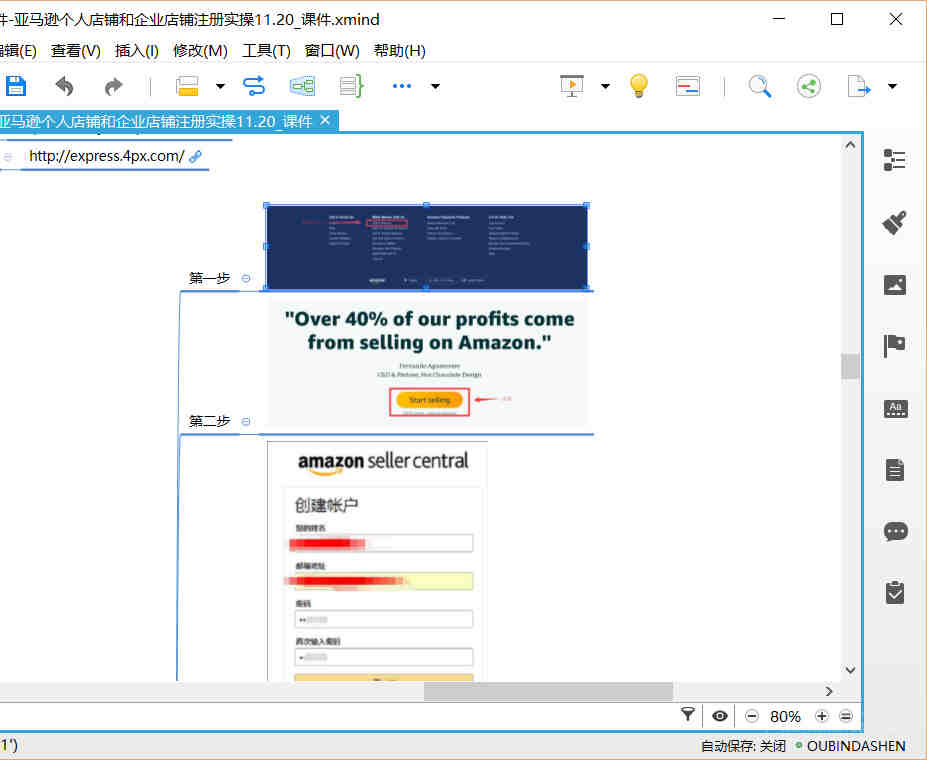Close the 课件 document tab
The height and width of the screenshot is (760, 927).
[x=325, y=121]
